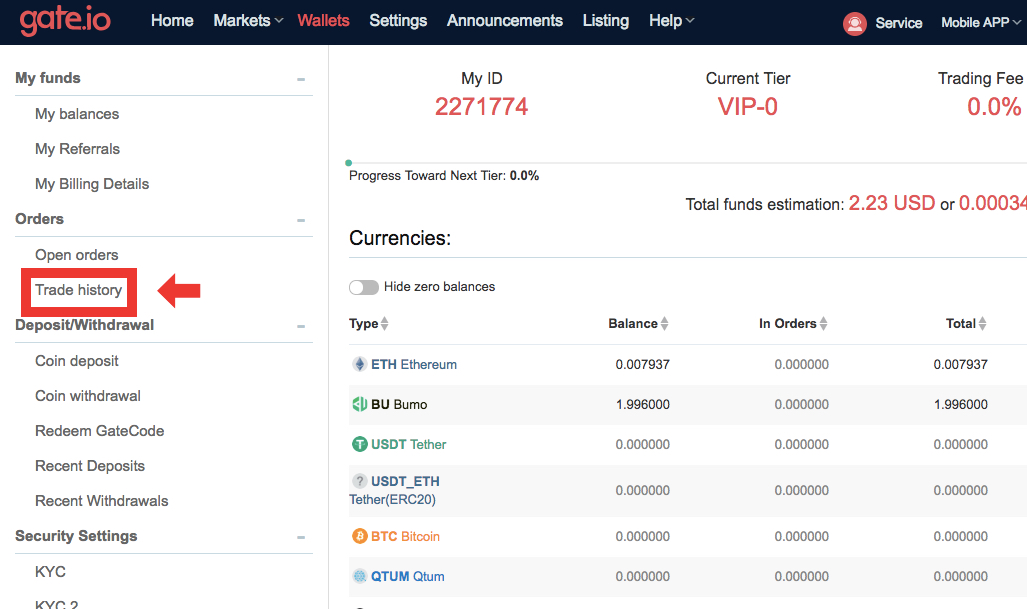Collapse the My funds section

click(301, 79)
